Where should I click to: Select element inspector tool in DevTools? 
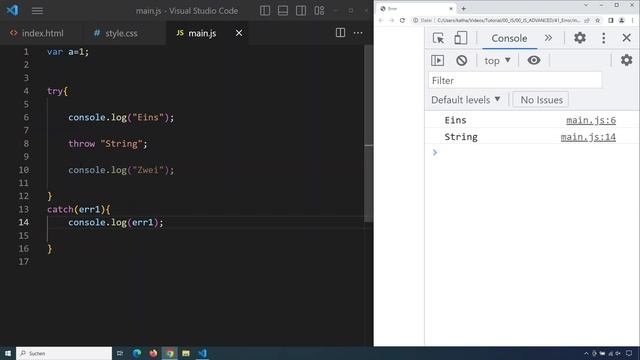(x=438, y=38)
